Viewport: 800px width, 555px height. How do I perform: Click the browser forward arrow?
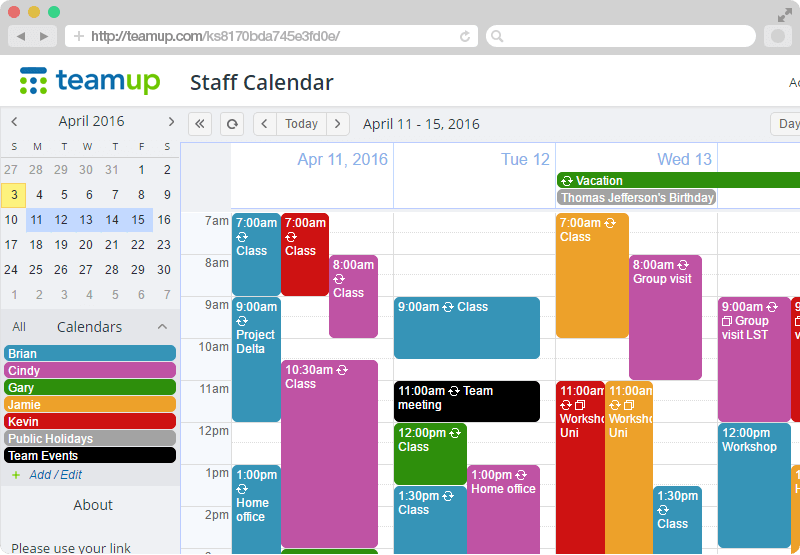44,36
